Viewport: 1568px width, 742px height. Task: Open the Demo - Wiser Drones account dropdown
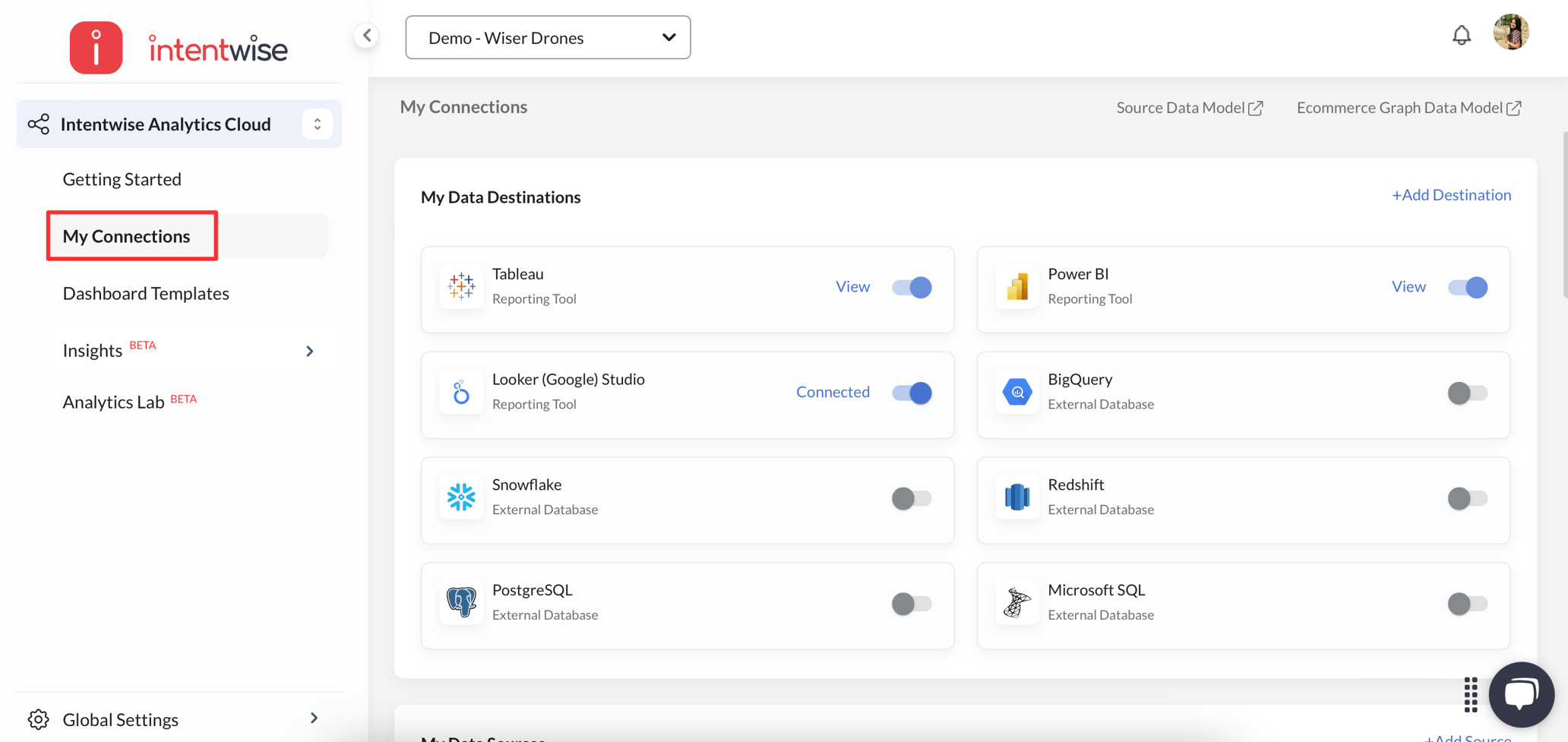[547, 36]
